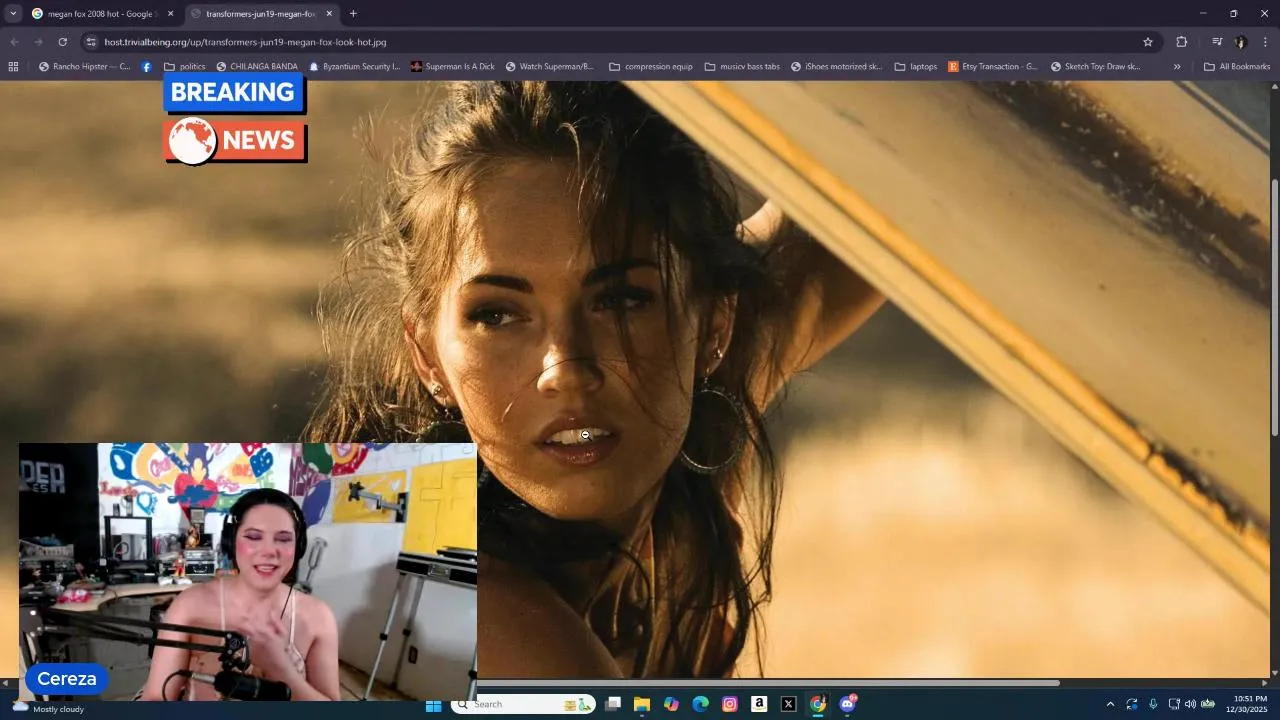Click the URL address bar text
This screenshot has height=720, width=1280.
coord(245,42)
